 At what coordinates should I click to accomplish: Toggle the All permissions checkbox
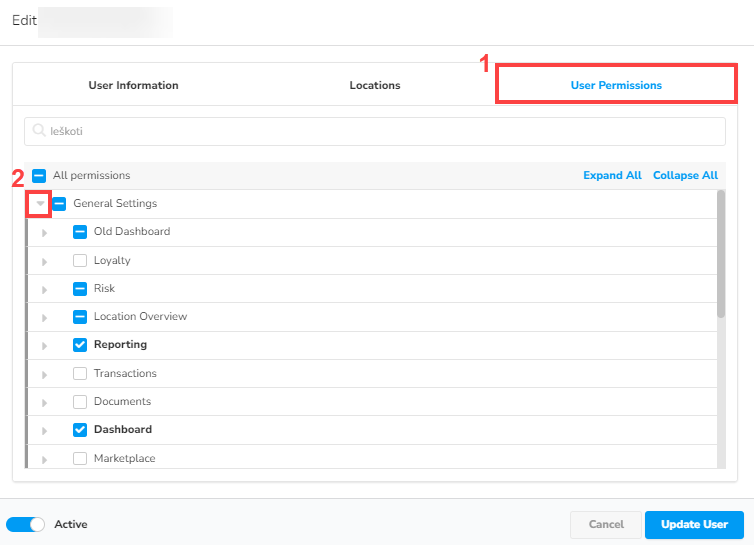(x=39, y=176)
